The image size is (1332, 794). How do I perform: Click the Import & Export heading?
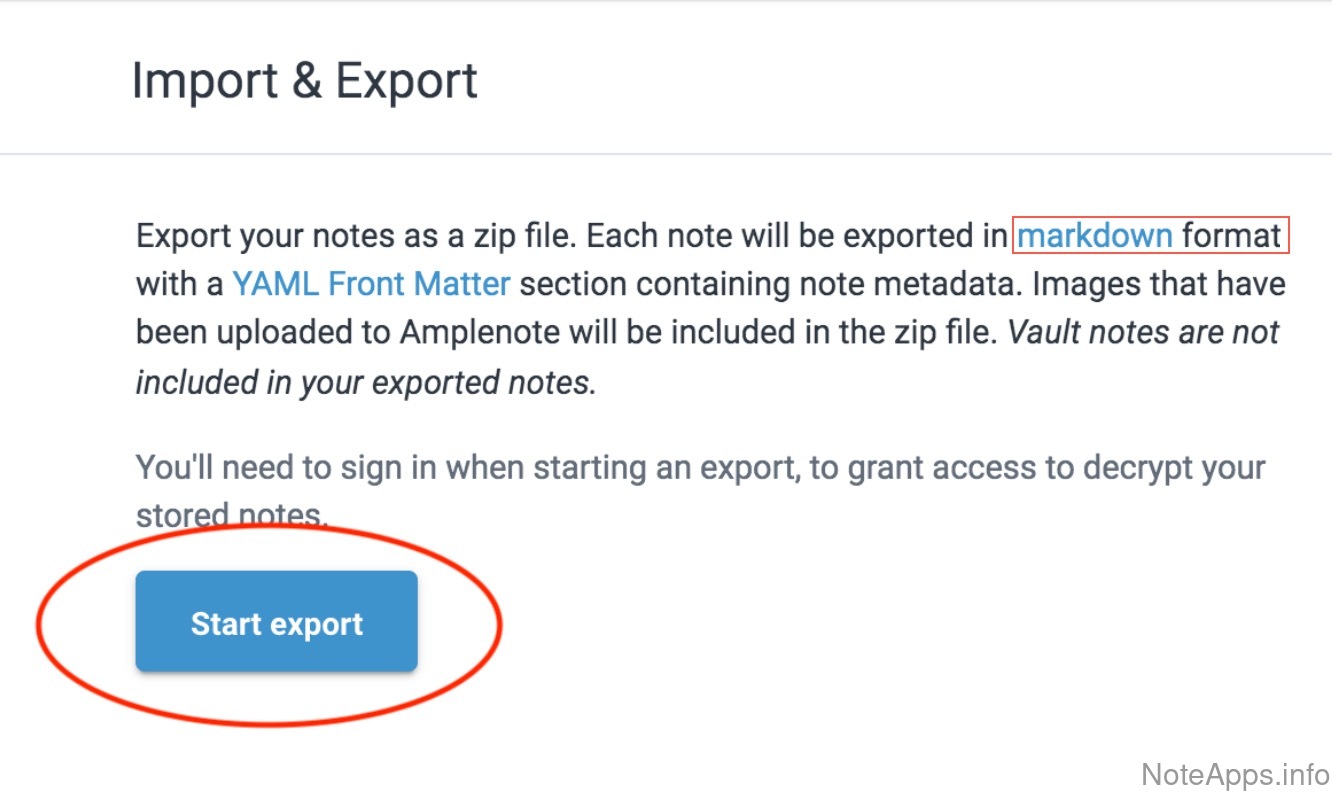pos(304,81)
